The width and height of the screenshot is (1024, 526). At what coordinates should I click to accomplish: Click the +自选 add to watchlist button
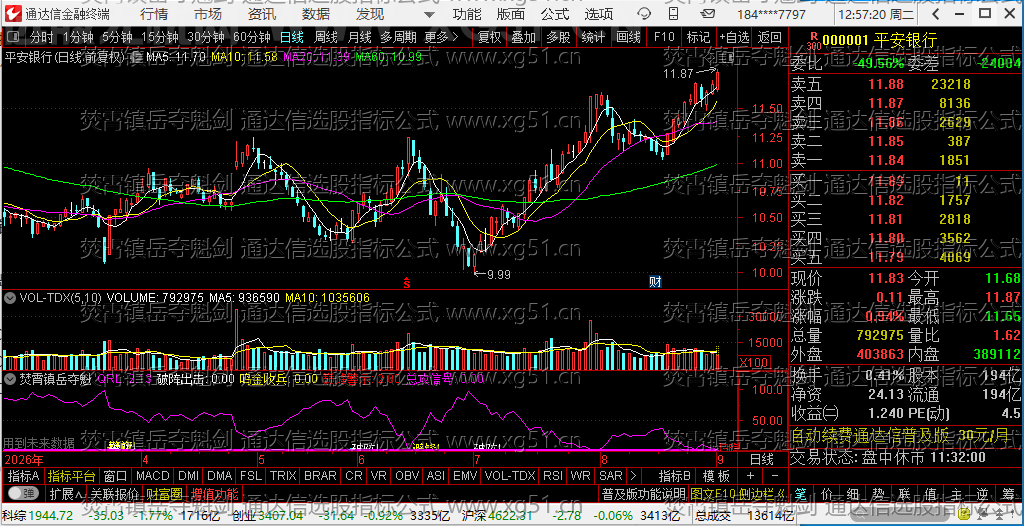pos(735,37)
